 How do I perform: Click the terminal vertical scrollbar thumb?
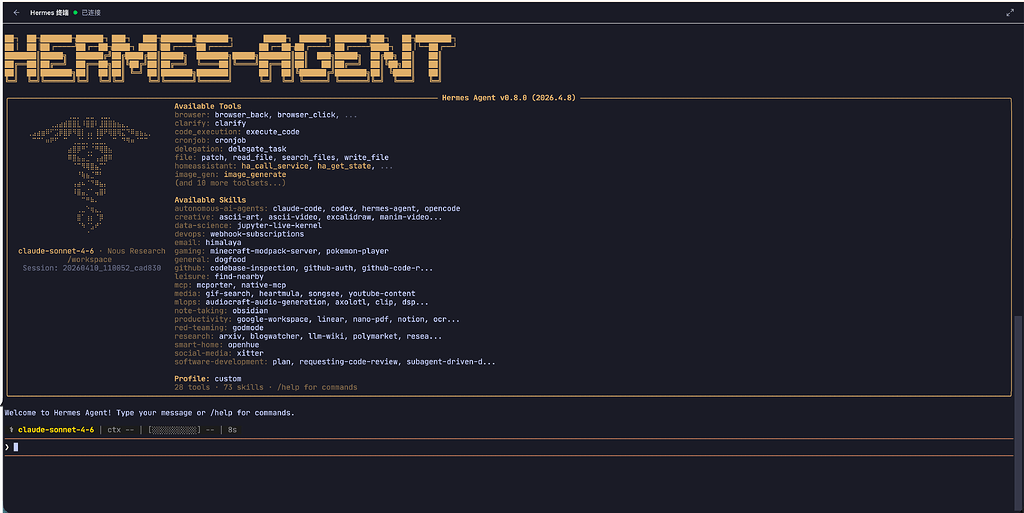pos(1019,412)
